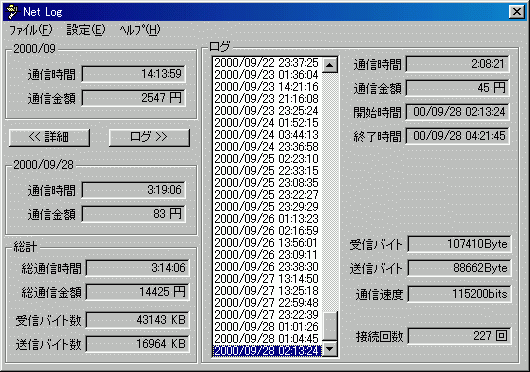
Task: Click the 接続回数 field showing 227 回
Action: (460, 336)
